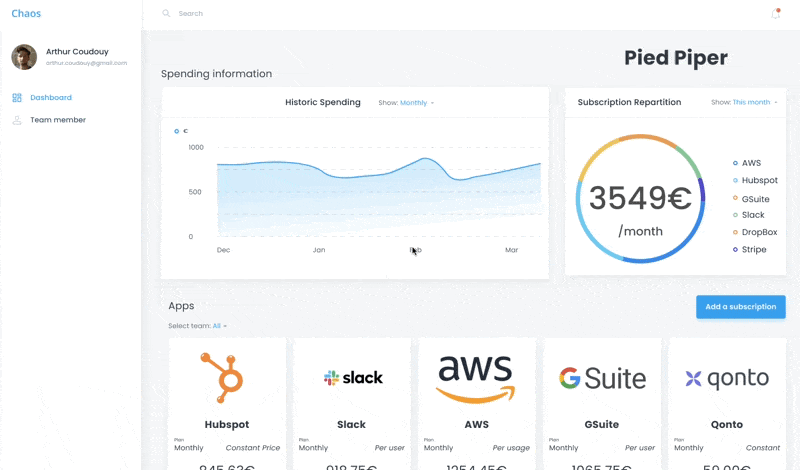Click the Hubspot card title

click(227, 425)
